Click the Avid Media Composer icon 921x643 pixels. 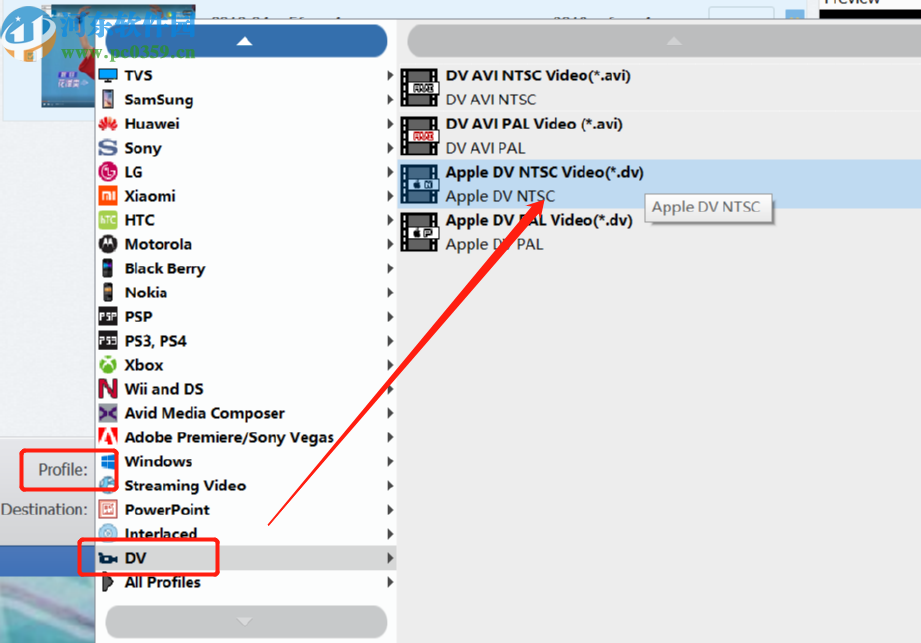tap(108, 413)
